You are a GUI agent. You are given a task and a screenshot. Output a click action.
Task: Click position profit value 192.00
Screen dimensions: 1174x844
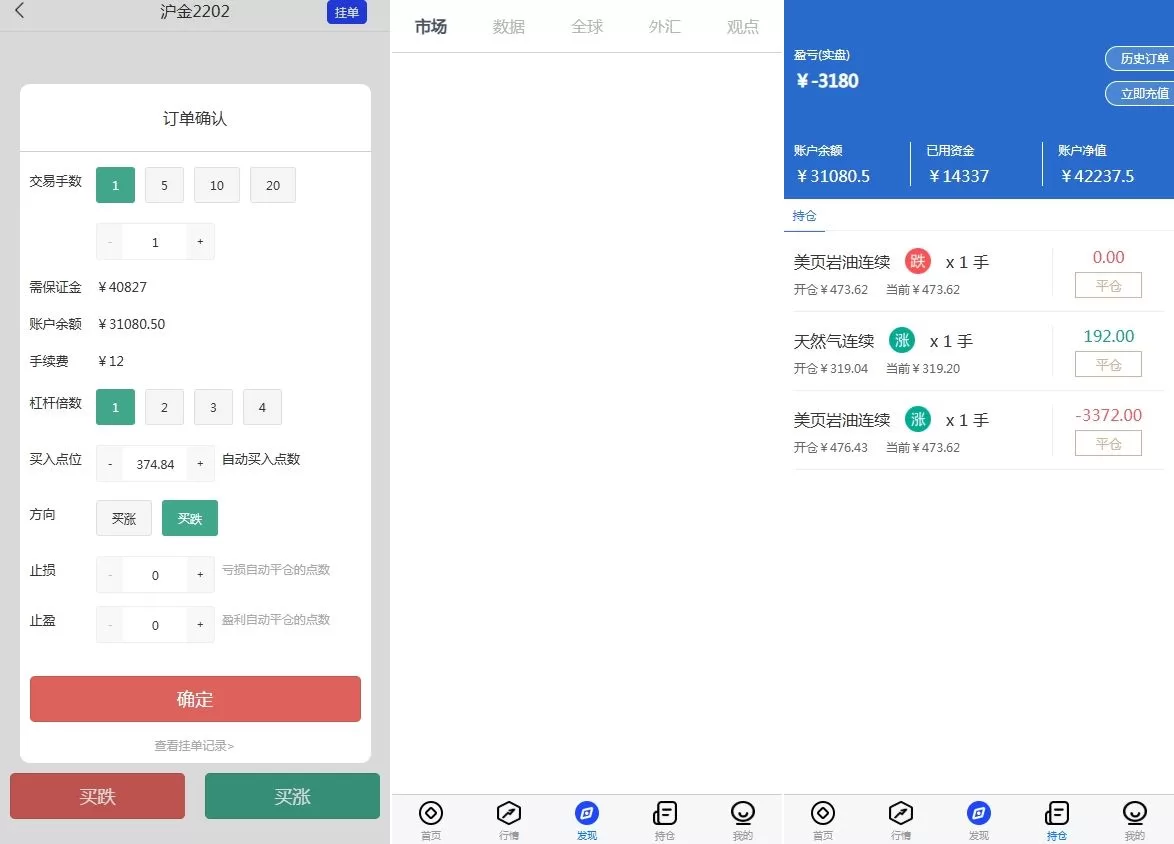tap(1108, 336)
